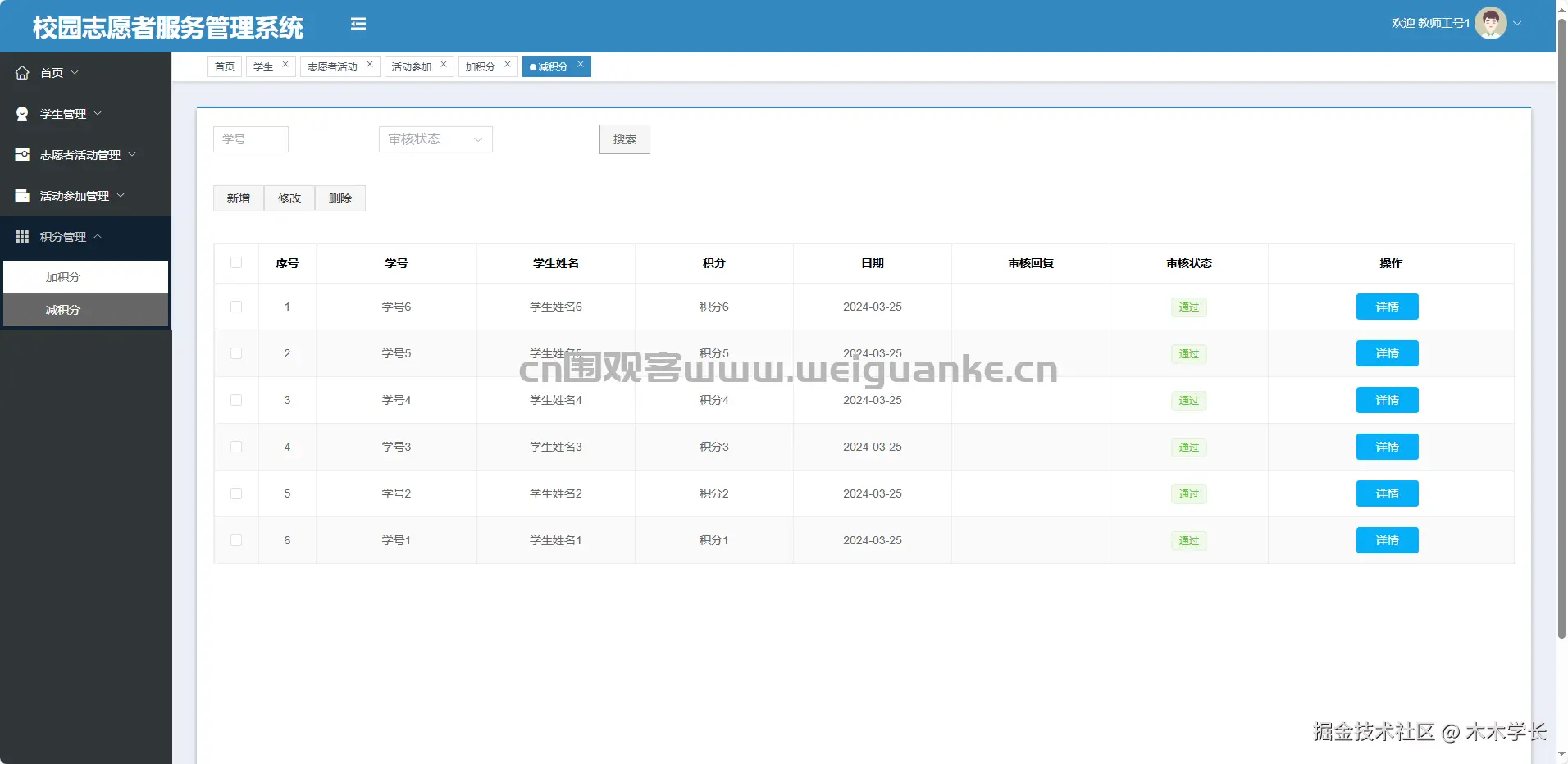
Task: Tick the select-all checkbox in table header
Action: [236, 262]
